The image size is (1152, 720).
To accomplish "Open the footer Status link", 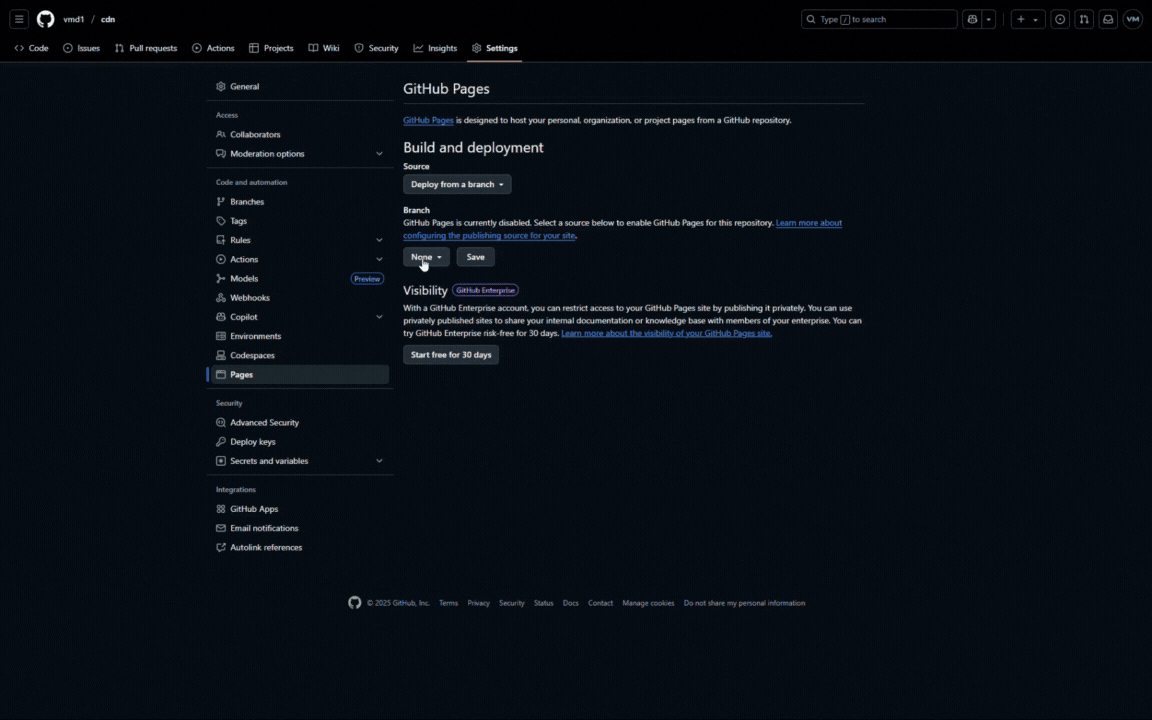I will [x=544, y=603].
